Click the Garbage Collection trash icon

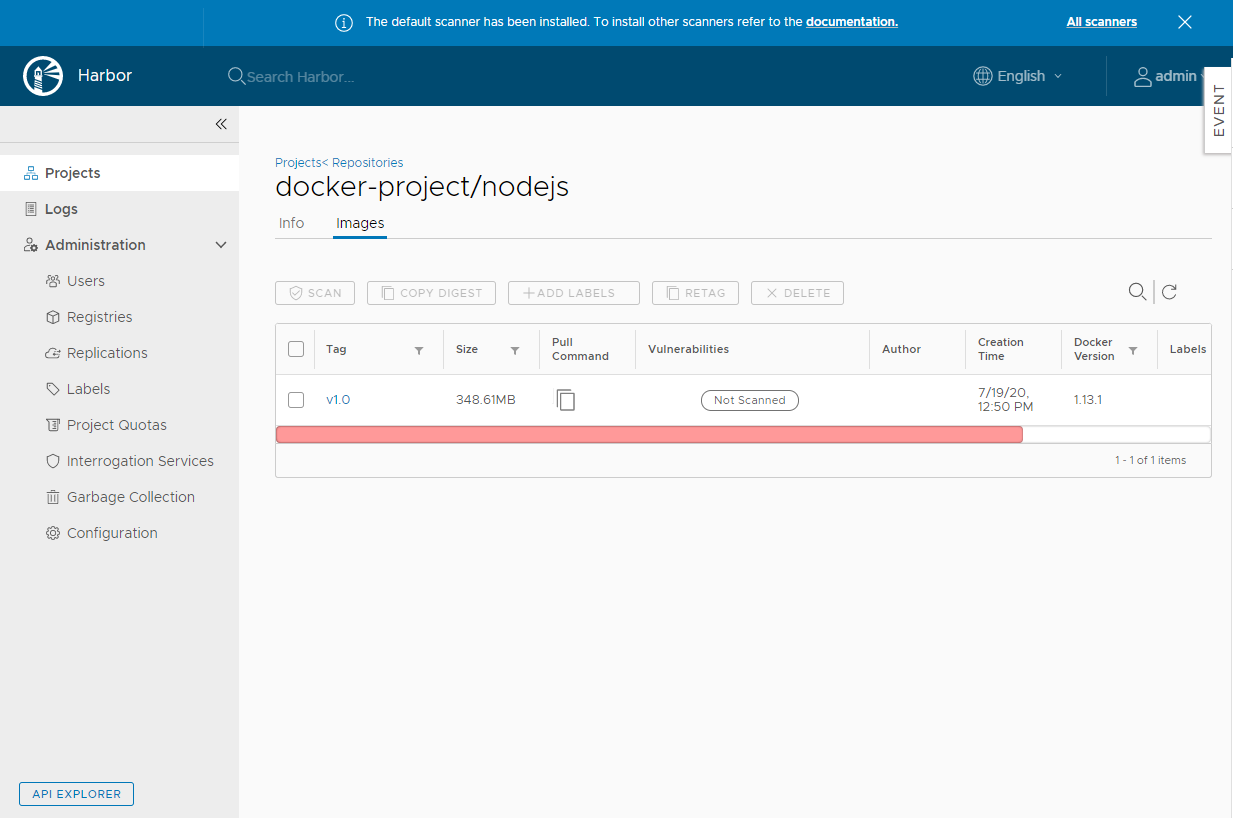point(53,497)
